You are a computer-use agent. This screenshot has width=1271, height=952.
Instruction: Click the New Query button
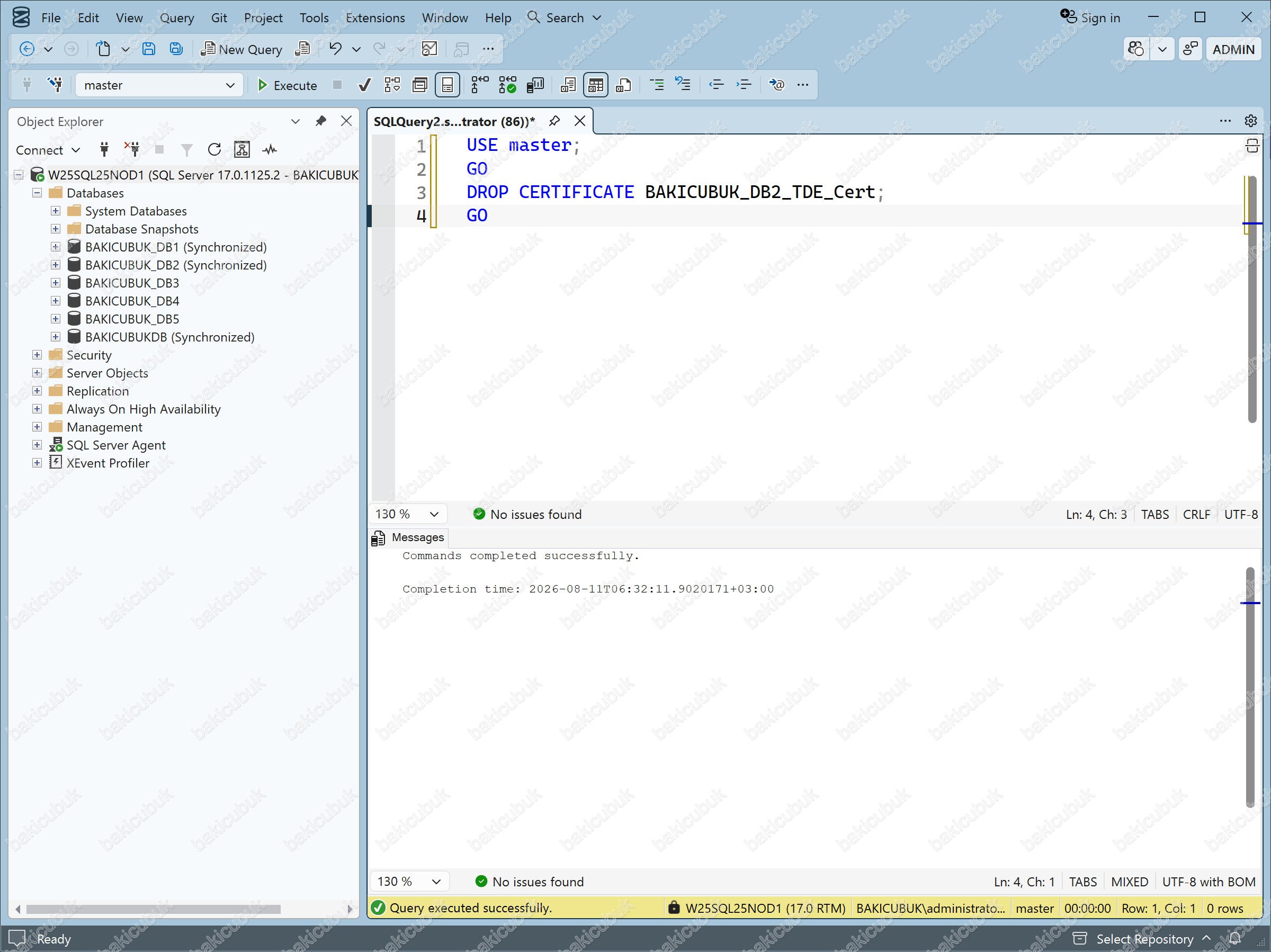coord(241,49)
